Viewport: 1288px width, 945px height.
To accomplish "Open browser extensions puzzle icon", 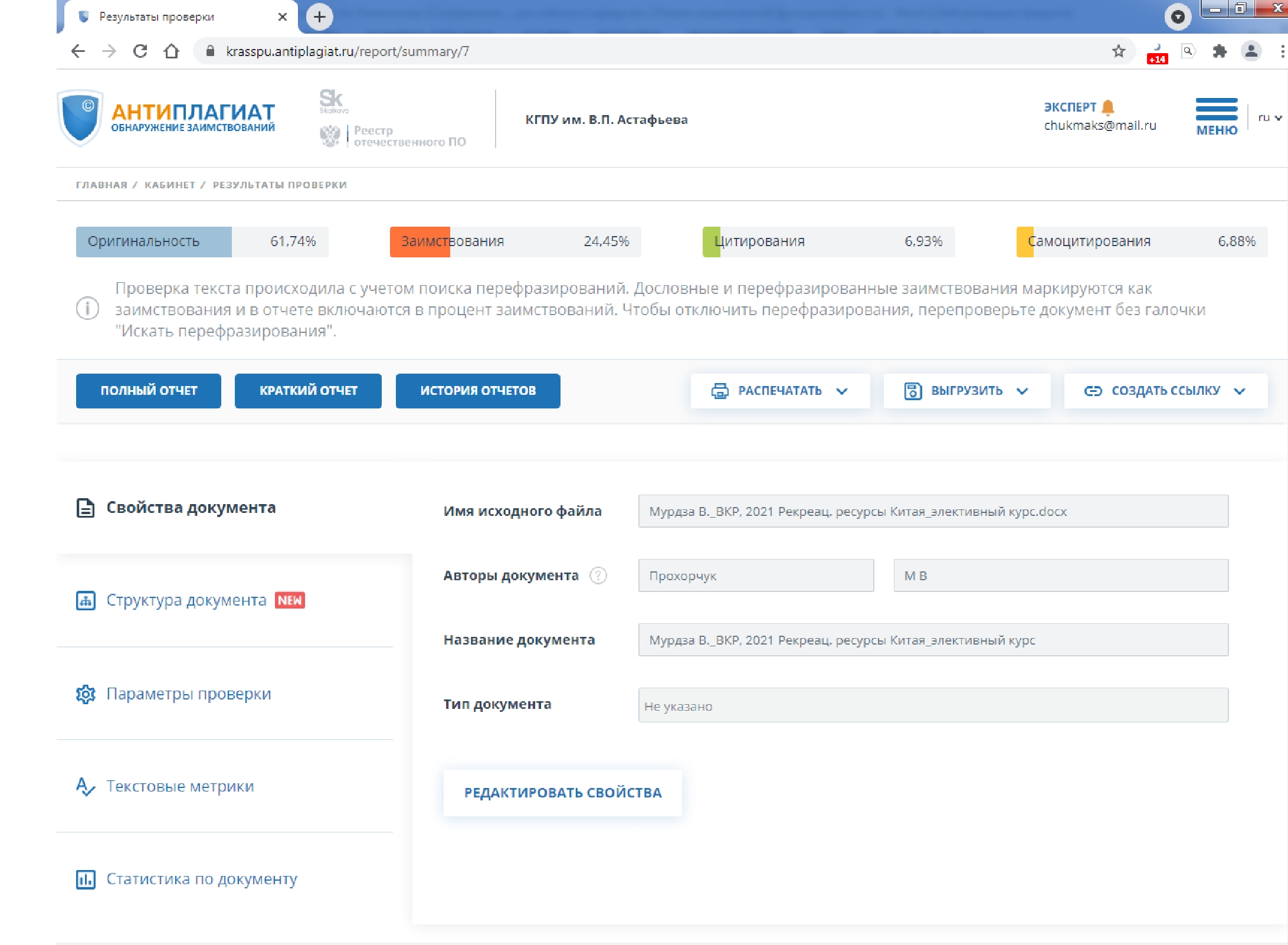I will [1219, 51].
